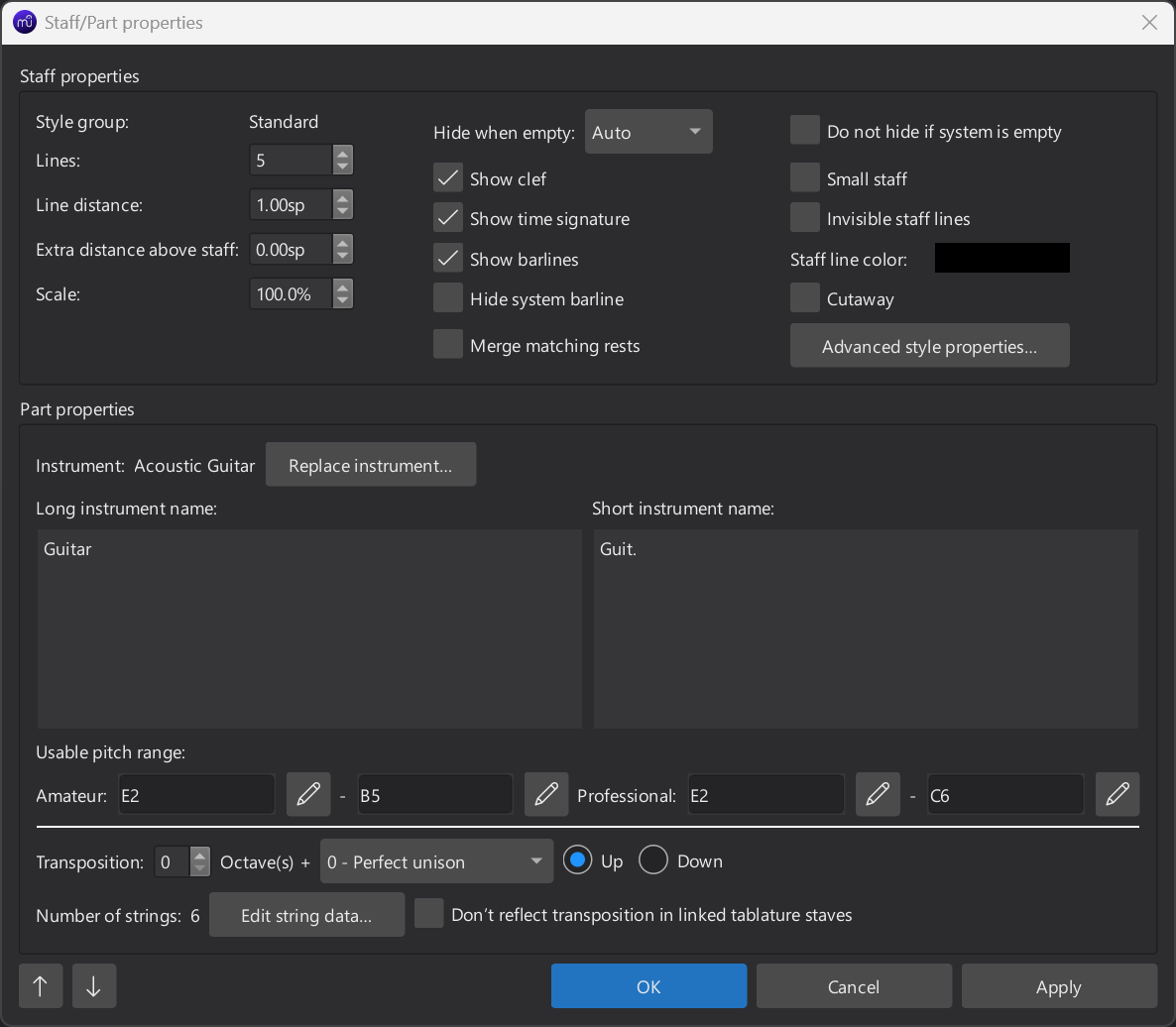
Task: Increase the Transposition octave stepper
Action: point(199,856)
